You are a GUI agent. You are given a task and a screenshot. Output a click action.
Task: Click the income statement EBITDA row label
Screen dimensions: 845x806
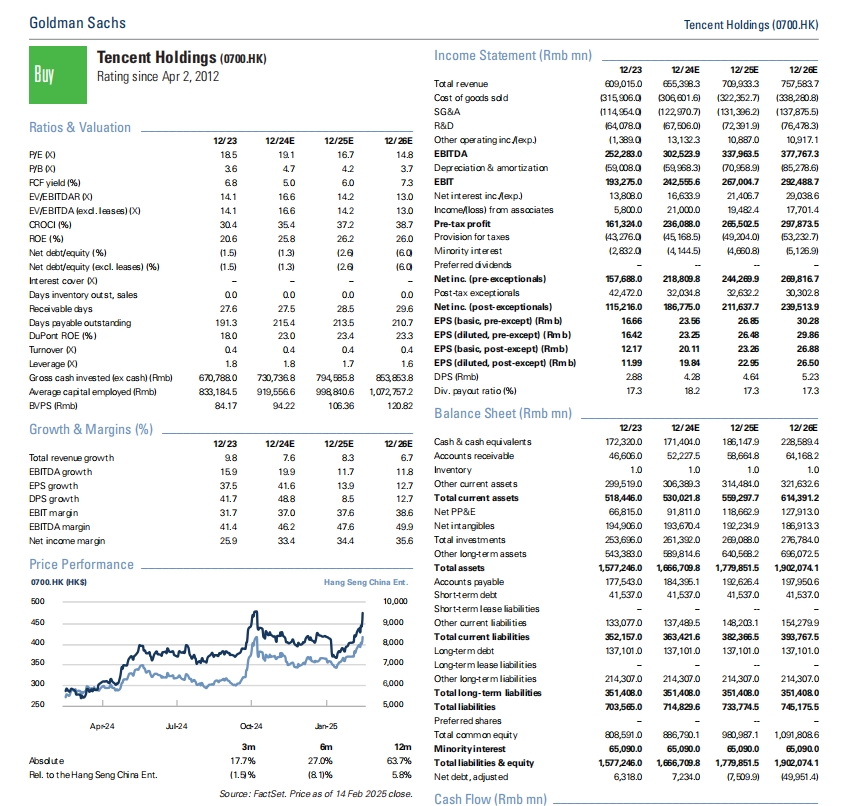(451, 154)
